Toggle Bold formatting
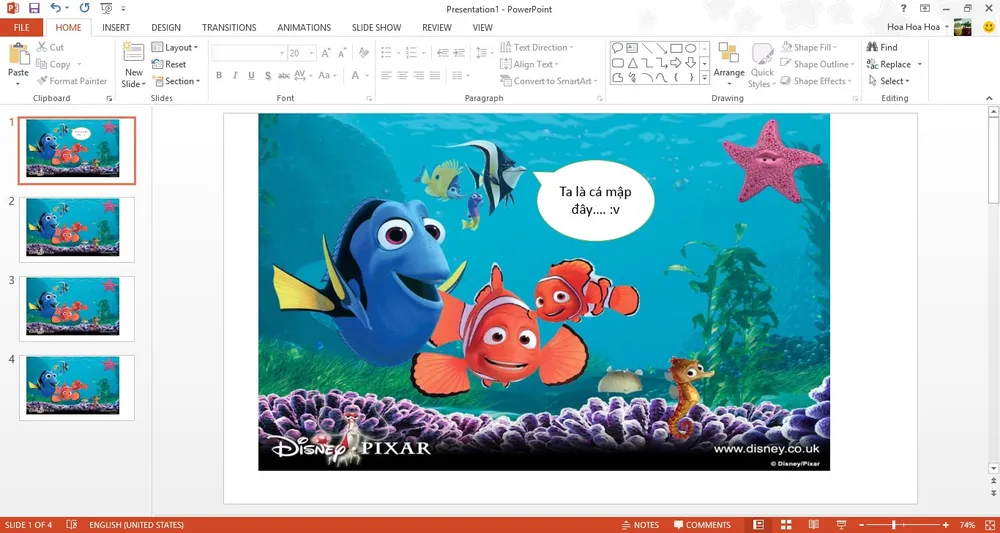This screenshot has height=533, width=1000. coord(219,75)
